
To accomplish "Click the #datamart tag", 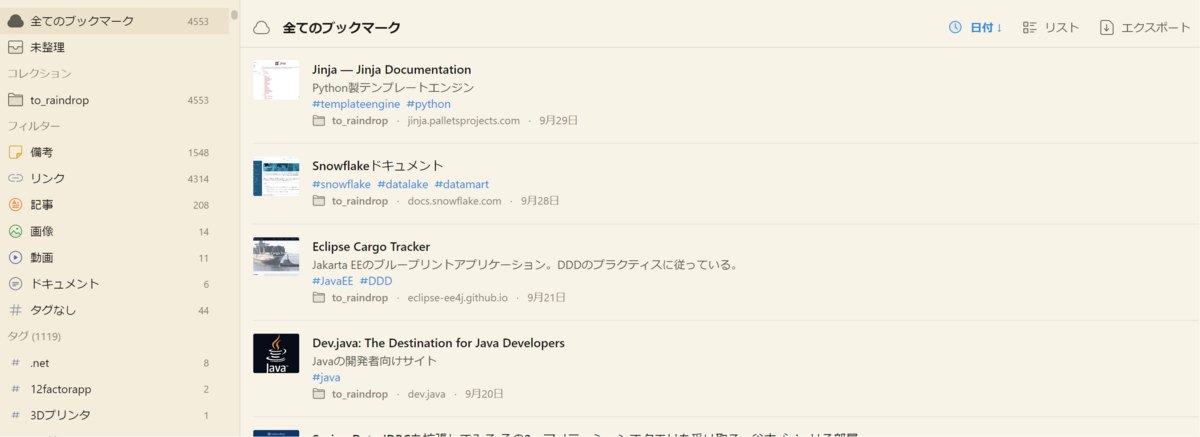I will point(462,184).
